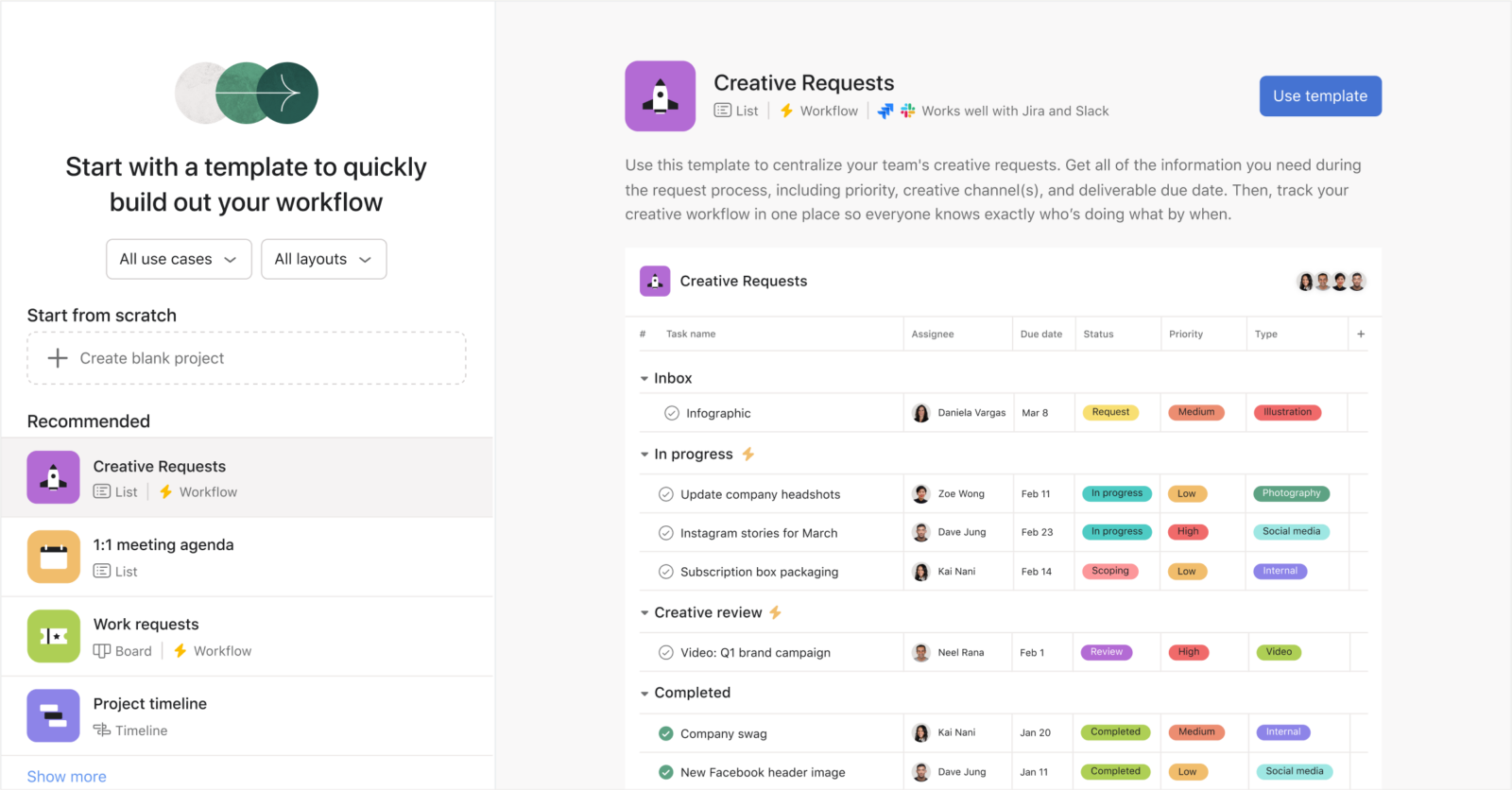This screenshot has width=1512, height=790.
Task: Click the Use template button
Action: tap(1320, 95)
